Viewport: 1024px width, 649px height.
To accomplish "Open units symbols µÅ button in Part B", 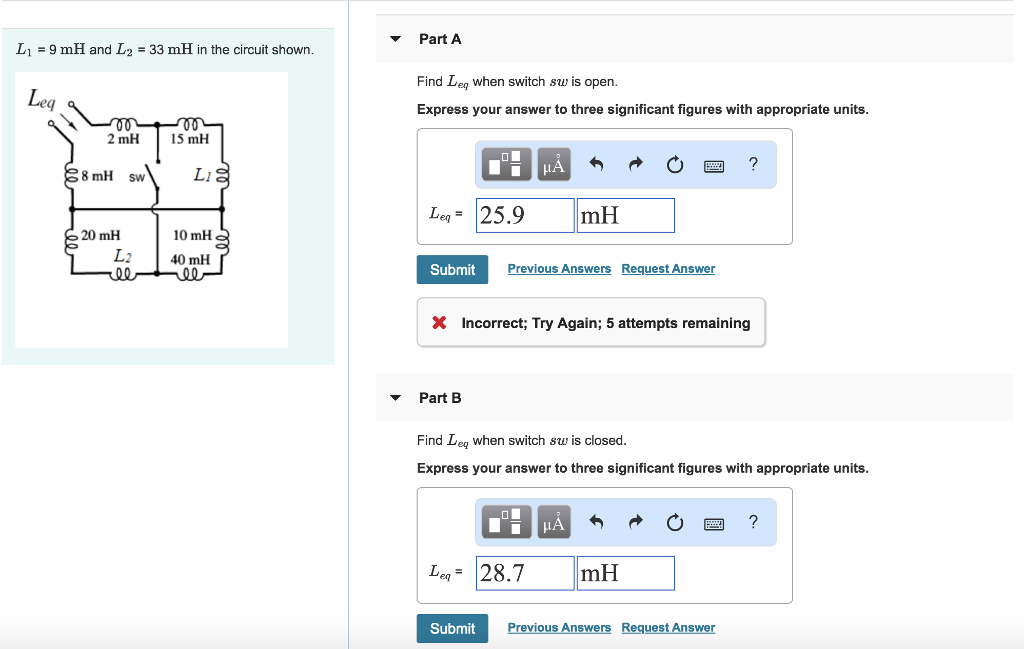I will pyautogui.click(x=554, y=522).
